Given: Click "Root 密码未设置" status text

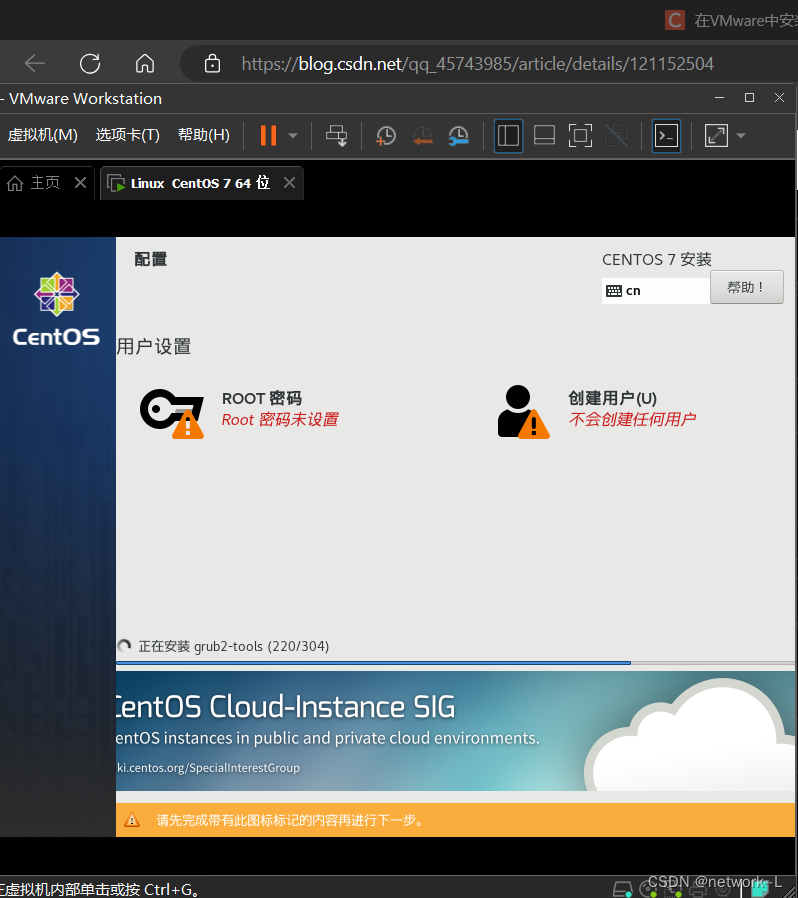Looking at the screenshot, I should [x=280, y=419].
